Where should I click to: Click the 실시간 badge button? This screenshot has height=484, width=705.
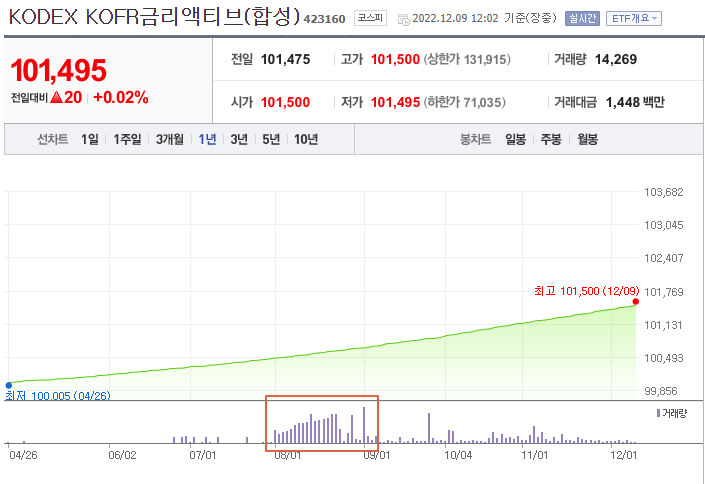582,18
